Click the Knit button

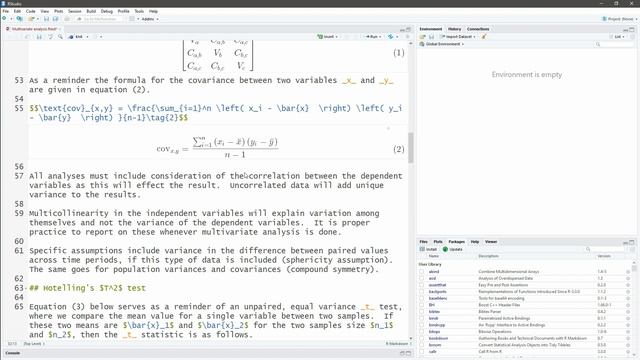[x=76, y=37]
